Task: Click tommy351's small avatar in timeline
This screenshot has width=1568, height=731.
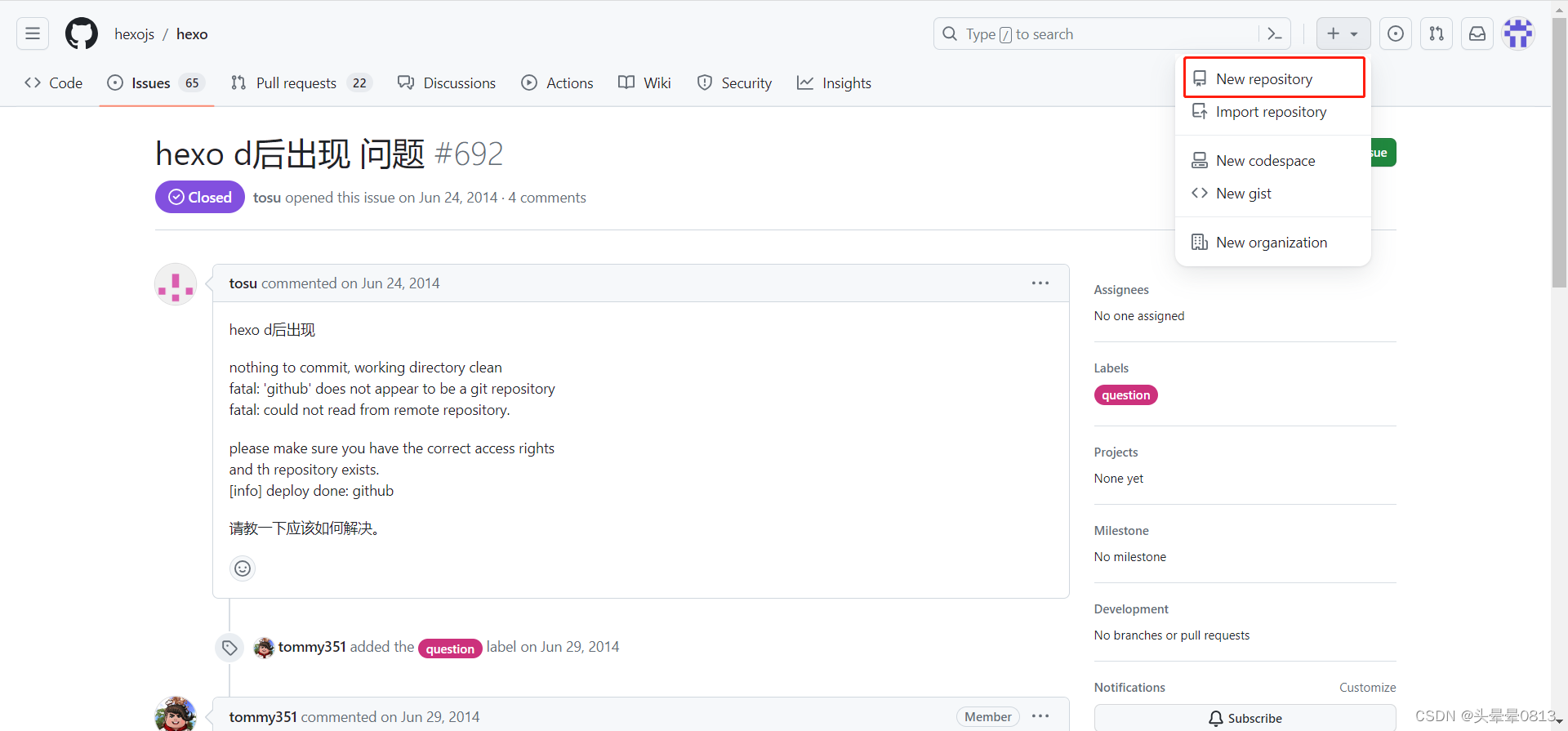Action: [x=264, y=648]
